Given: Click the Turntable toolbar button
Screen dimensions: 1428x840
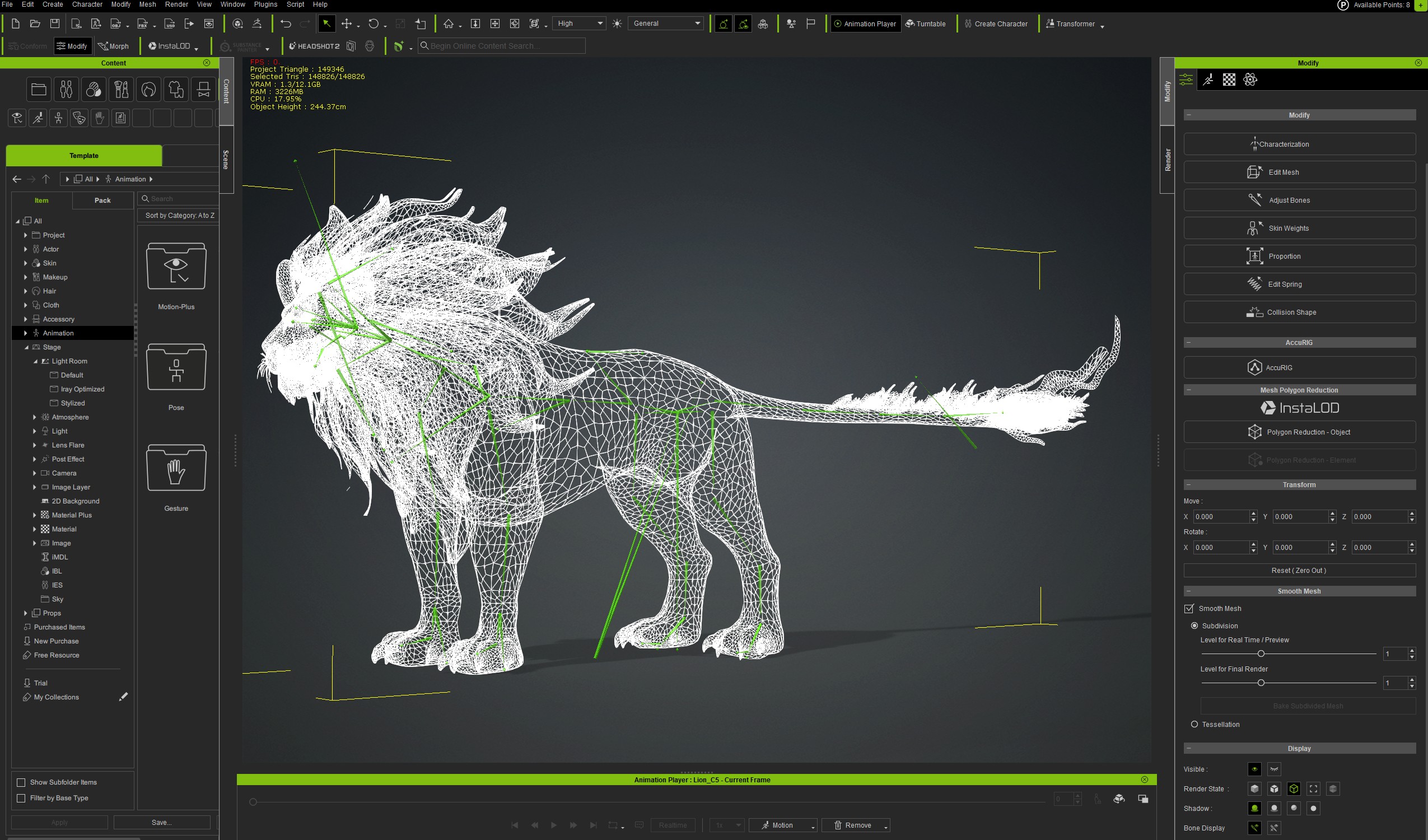Looking at the screenshot, I should pos(925,24).
